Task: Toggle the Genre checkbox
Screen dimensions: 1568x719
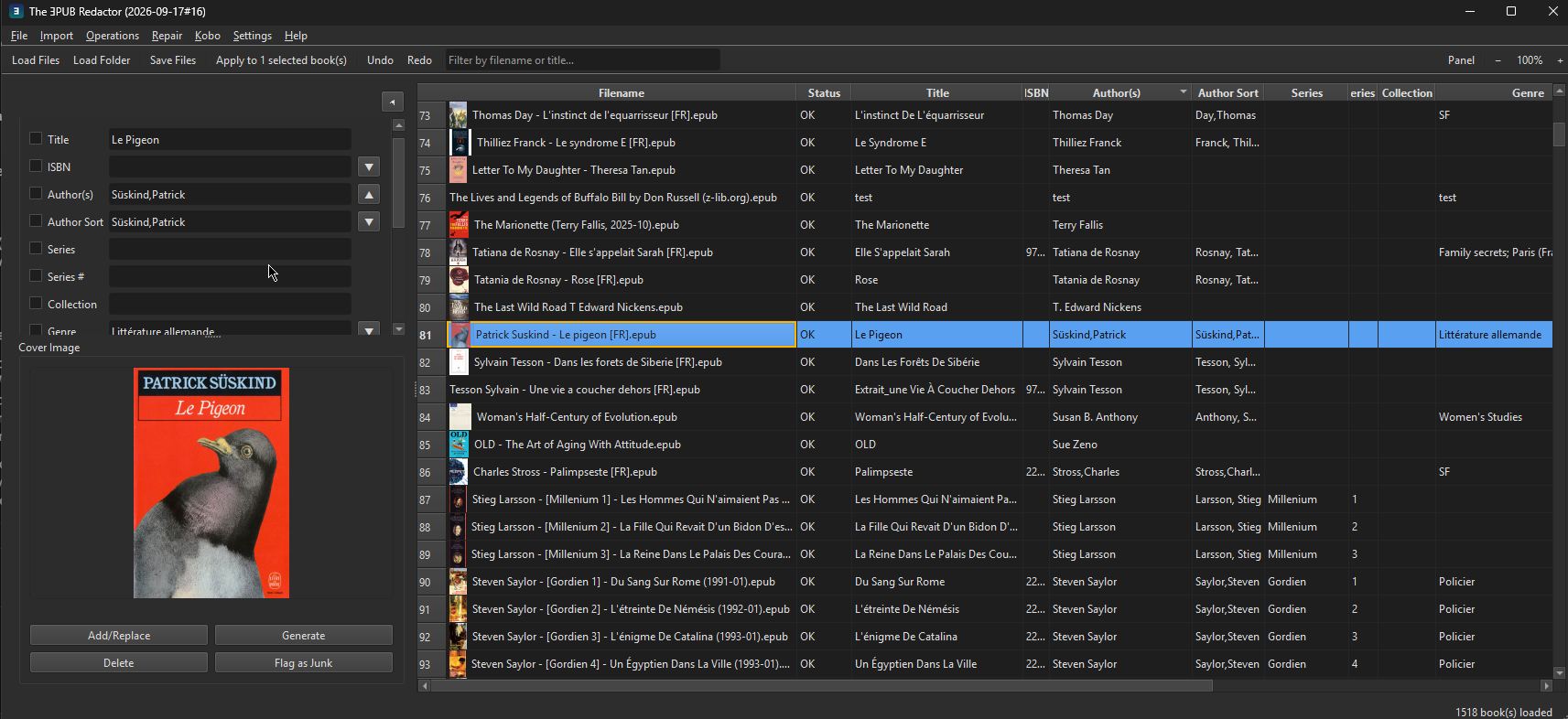Action: [36, 329]
